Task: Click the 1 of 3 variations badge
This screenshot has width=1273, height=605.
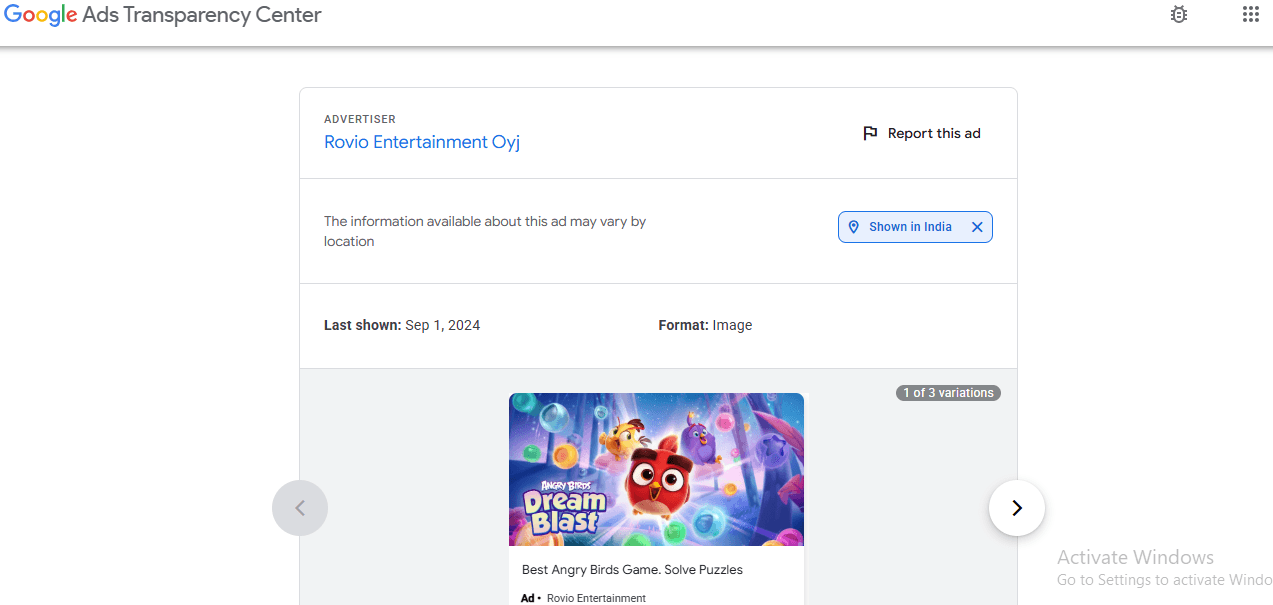Action: (948, 393)
